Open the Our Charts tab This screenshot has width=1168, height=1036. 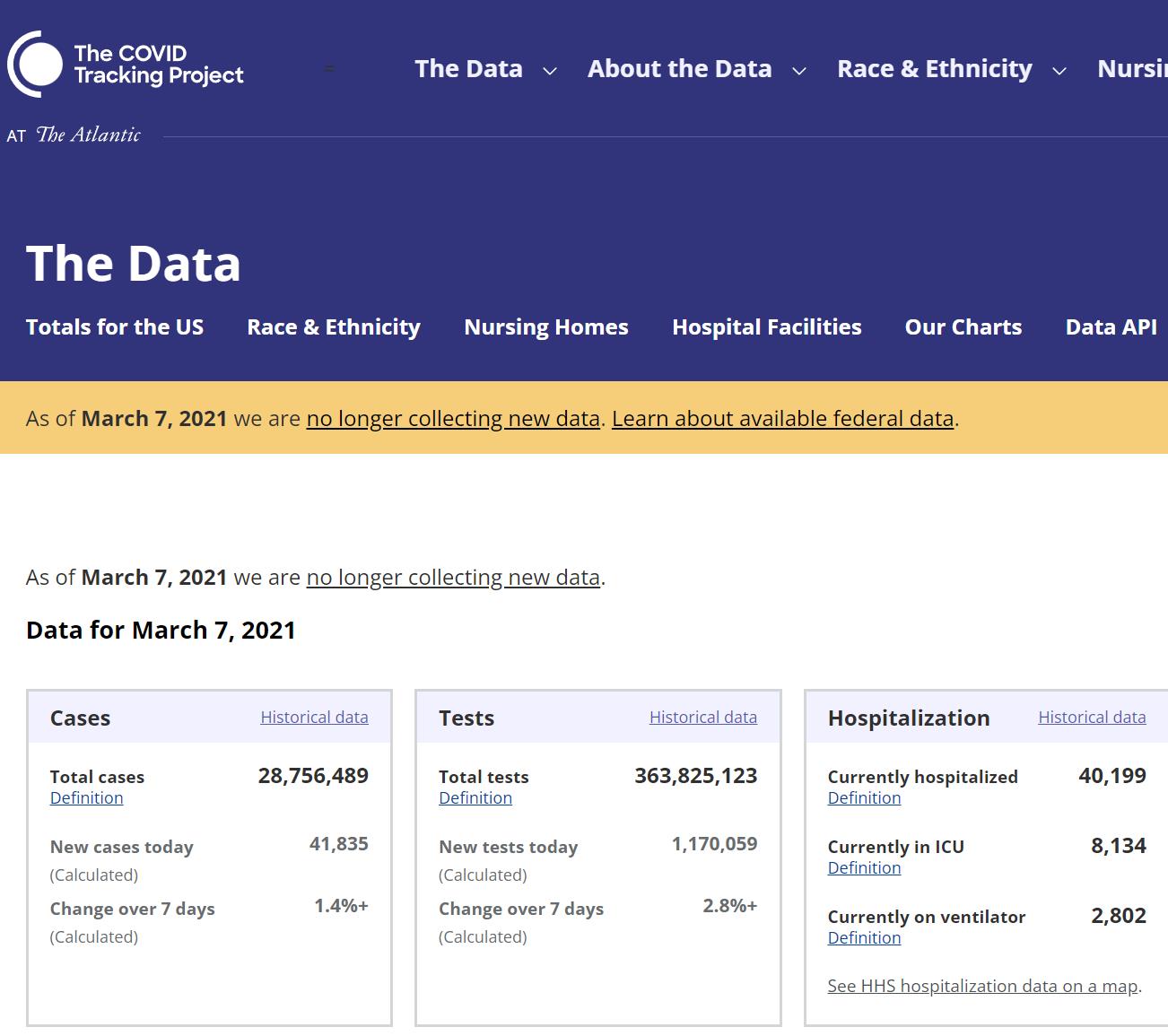[x=963, y=327]
